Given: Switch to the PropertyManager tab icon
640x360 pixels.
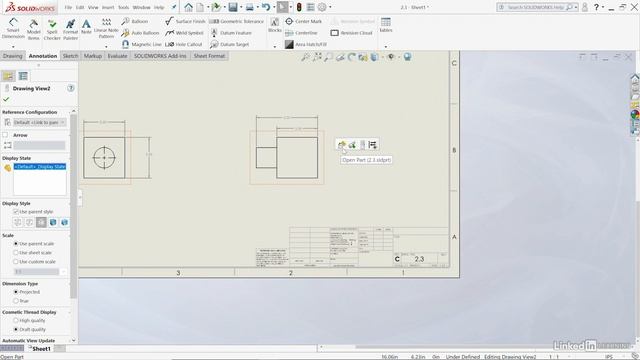Looking at the screenshot, I should 23,76.
